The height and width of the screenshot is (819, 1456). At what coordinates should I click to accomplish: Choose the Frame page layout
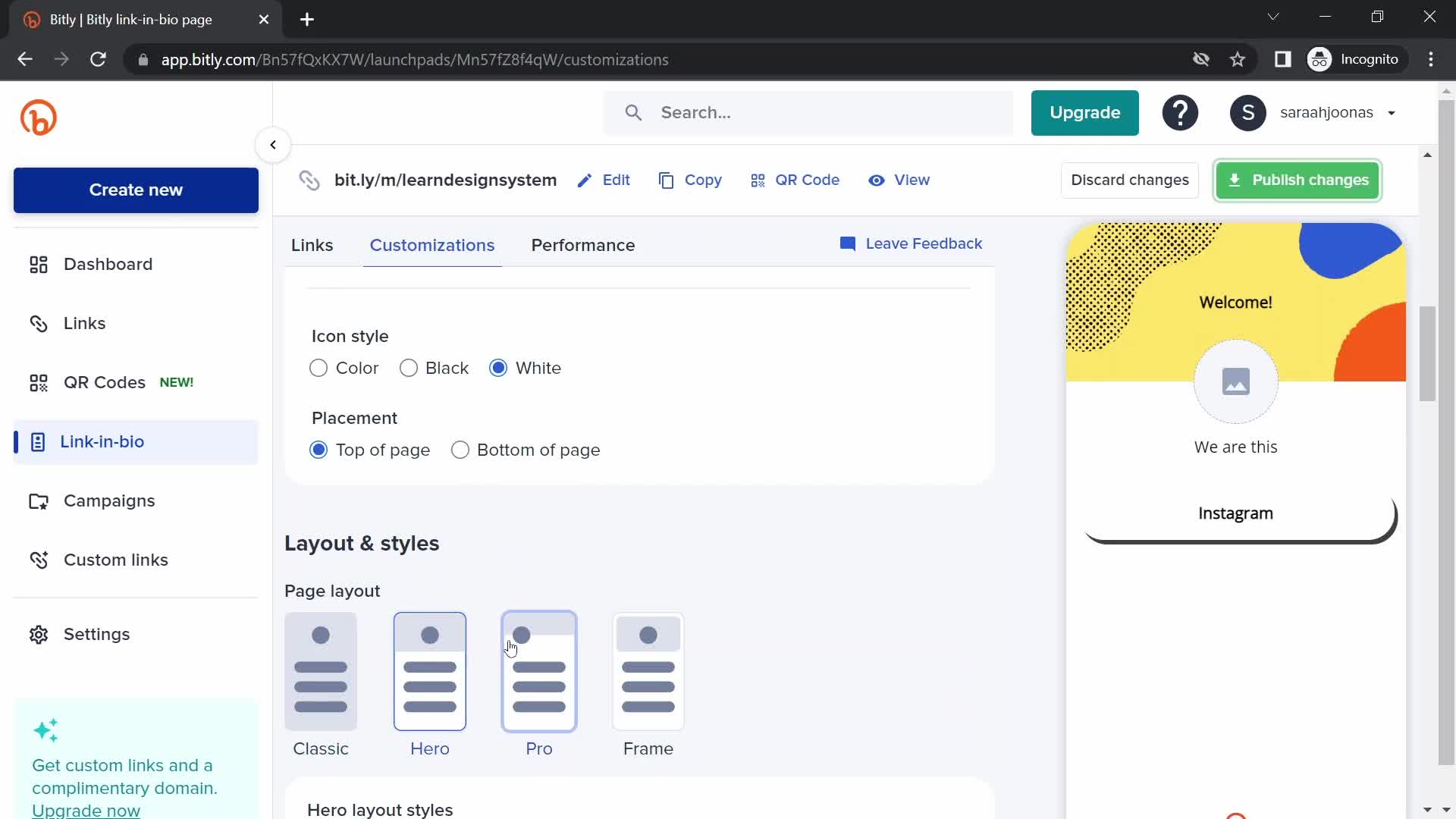point(648,672)
